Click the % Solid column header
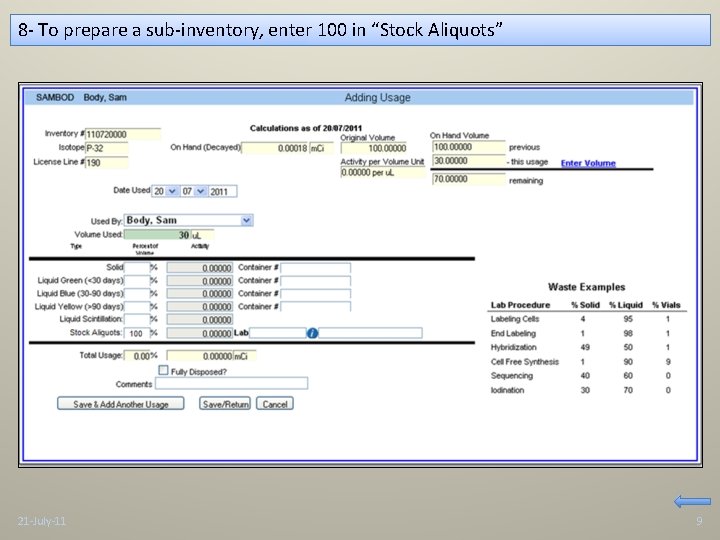The image size is (720, 540). point(585,305)
